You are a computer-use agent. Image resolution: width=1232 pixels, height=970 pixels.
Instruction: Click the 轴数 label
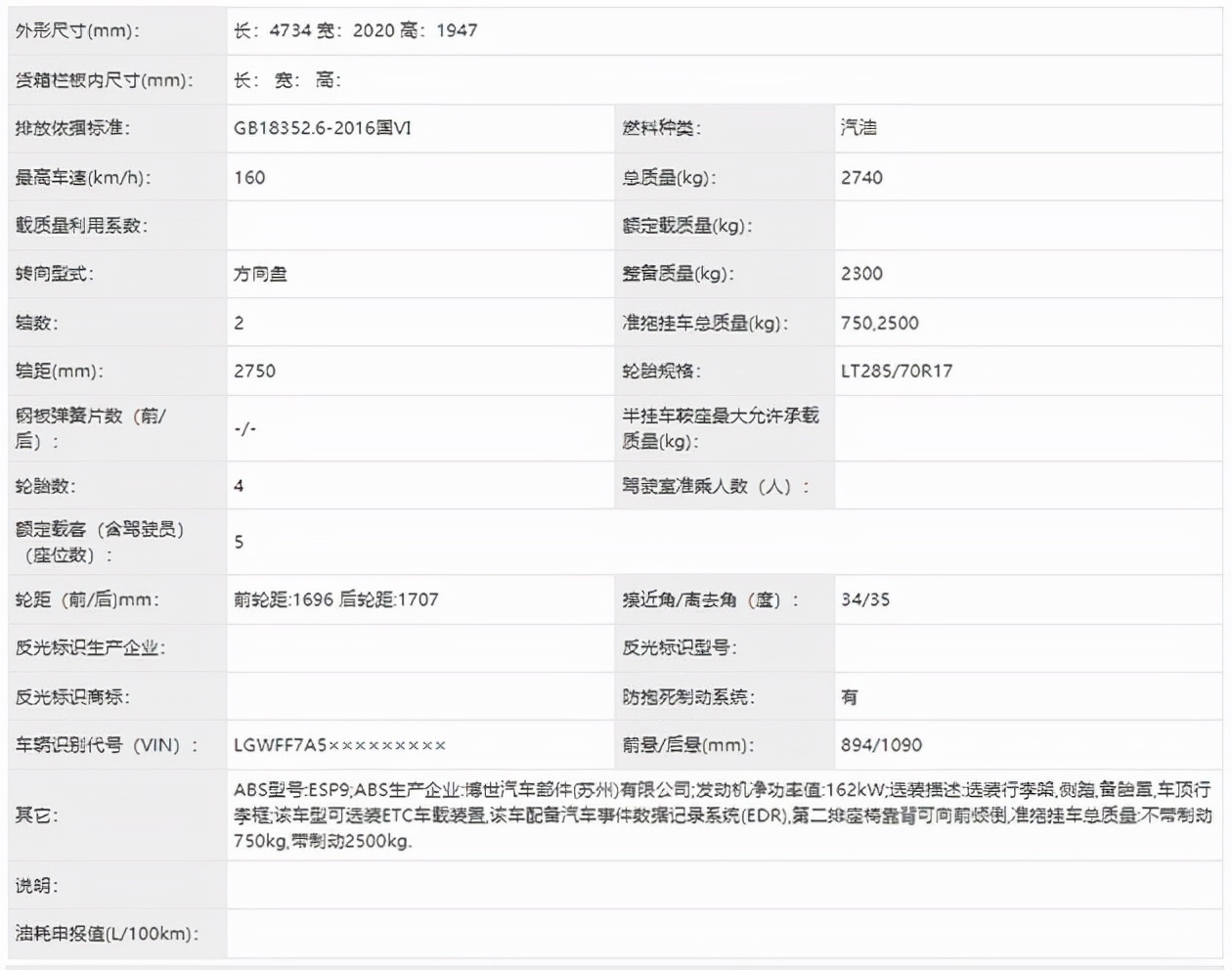36,323
